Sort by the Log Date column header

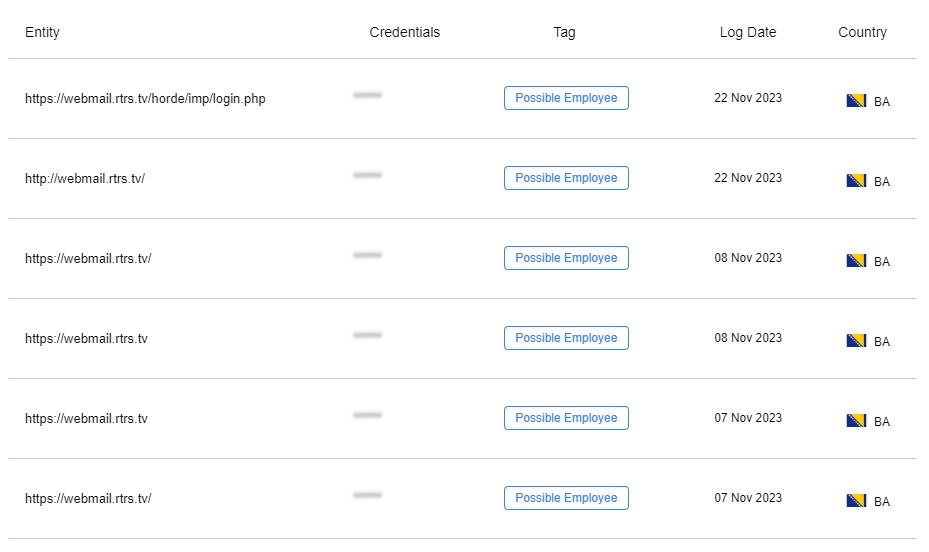748,33
